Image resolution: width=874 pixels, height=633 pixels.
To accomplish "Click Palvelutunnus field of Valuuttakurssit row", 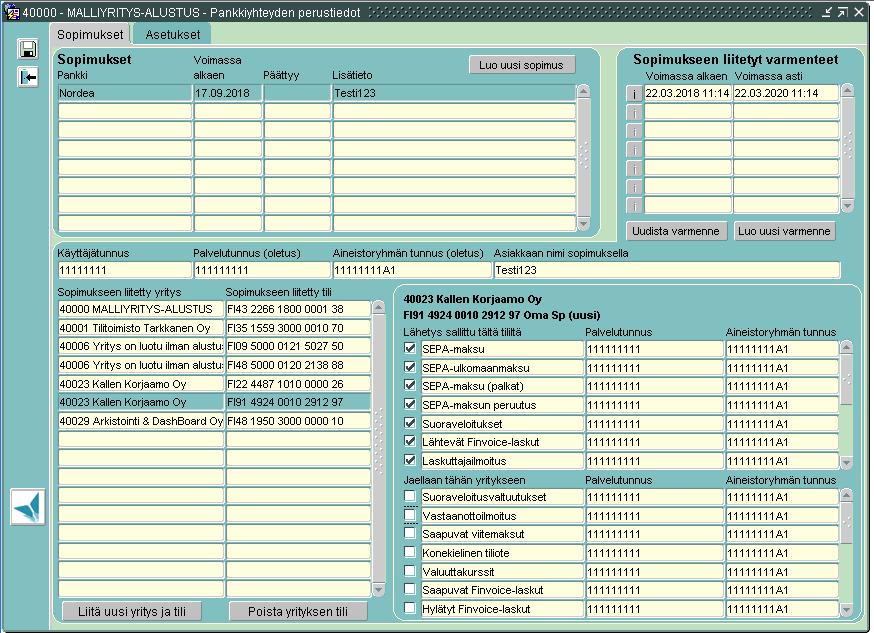I will [654, 572].
